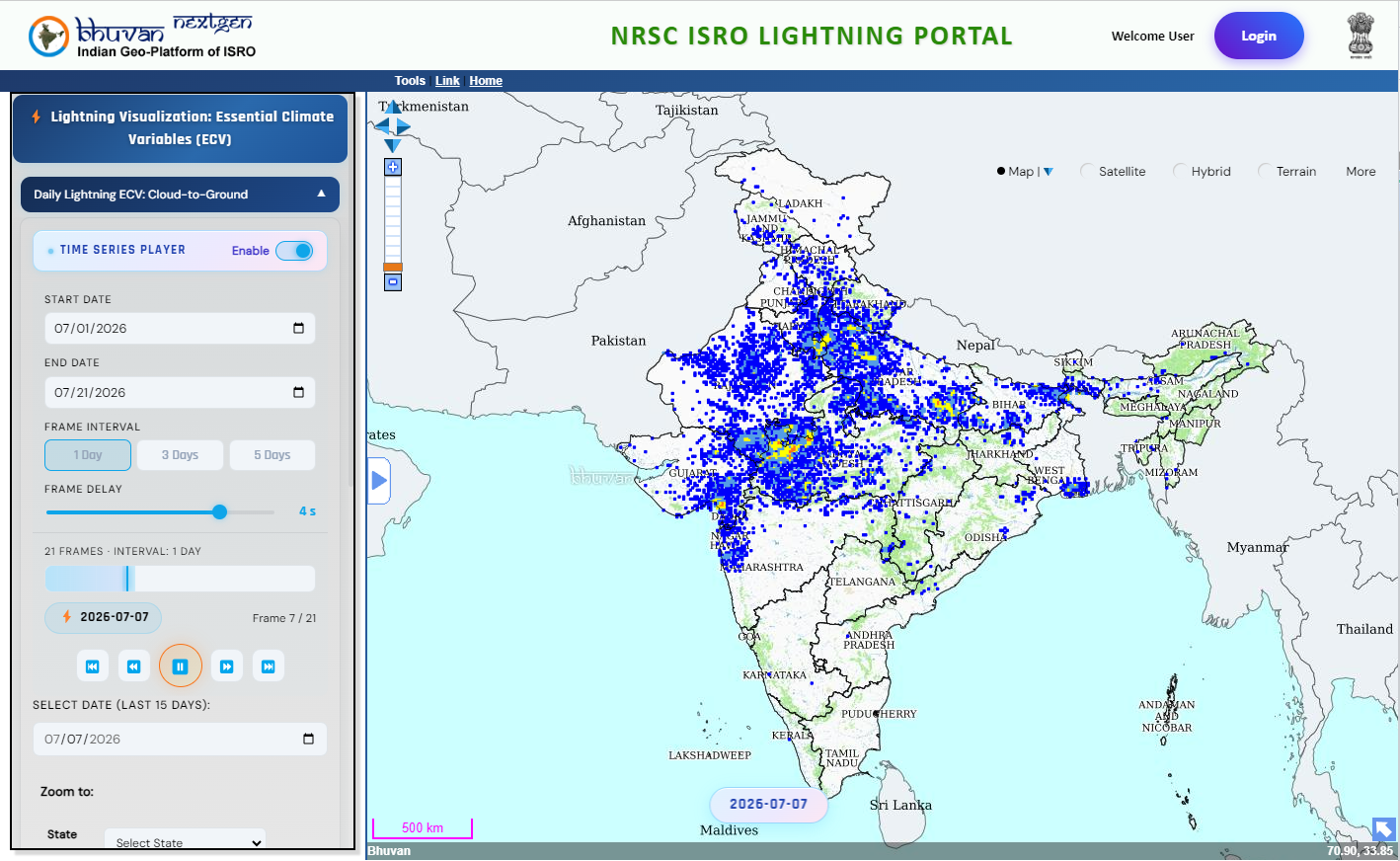1400x861 pixels.
Task: Adjust the Frame Delay slider handle
Action: pos(219,511)
